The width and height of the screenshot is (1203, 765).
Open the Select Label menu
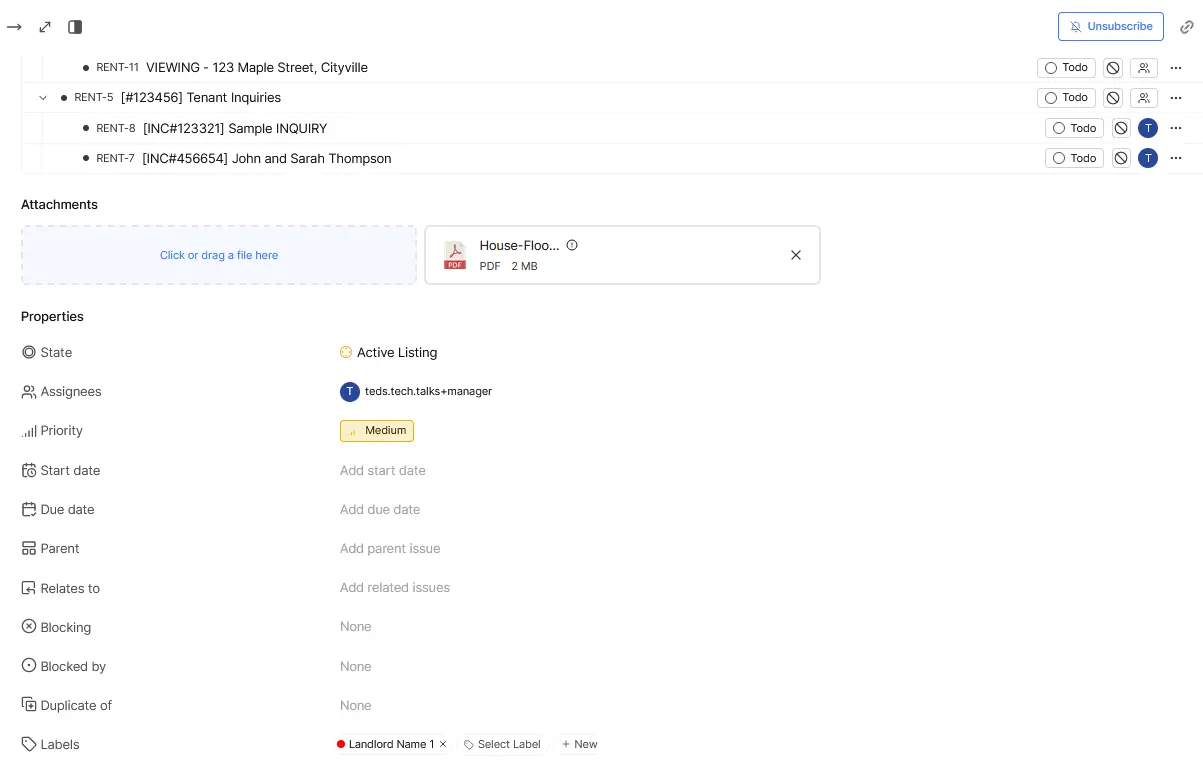coord(502,744)
